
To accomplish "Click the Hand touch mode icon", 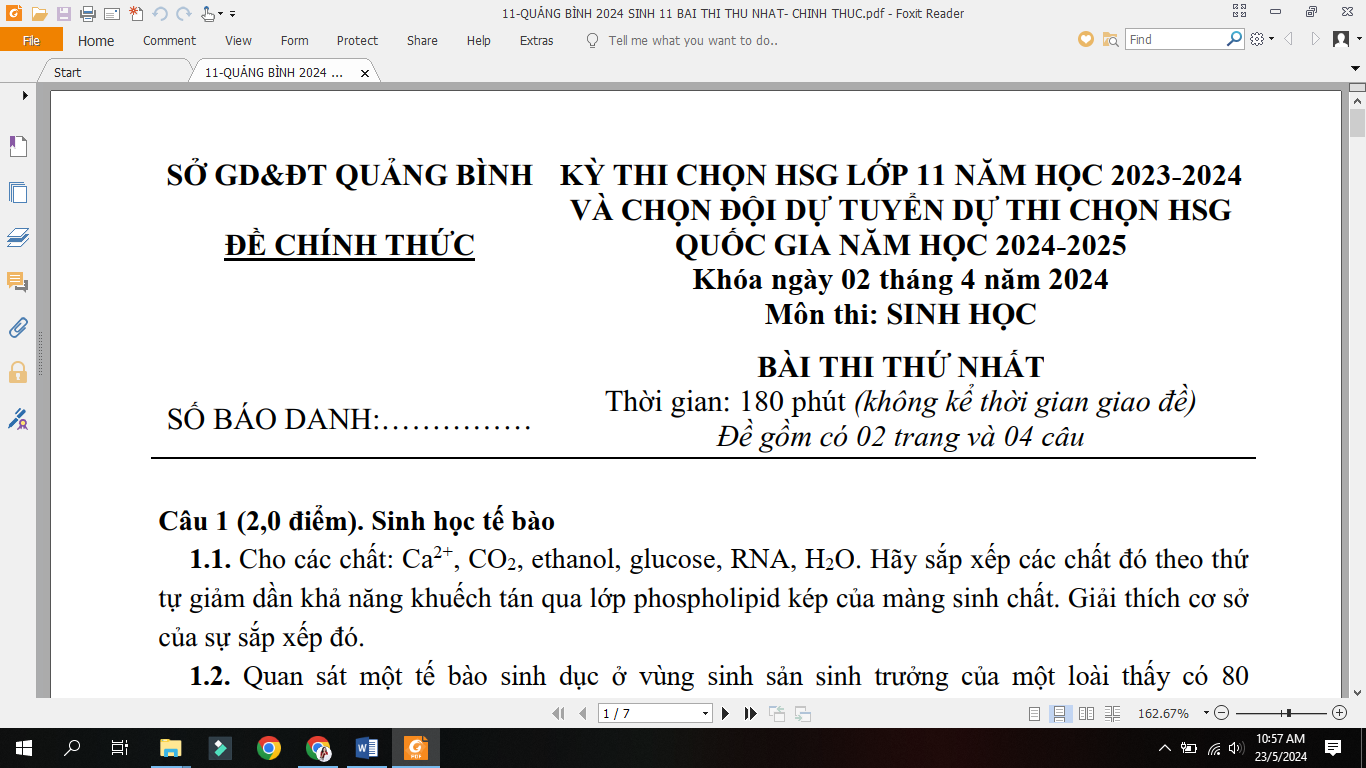I will tap(207, 14).
